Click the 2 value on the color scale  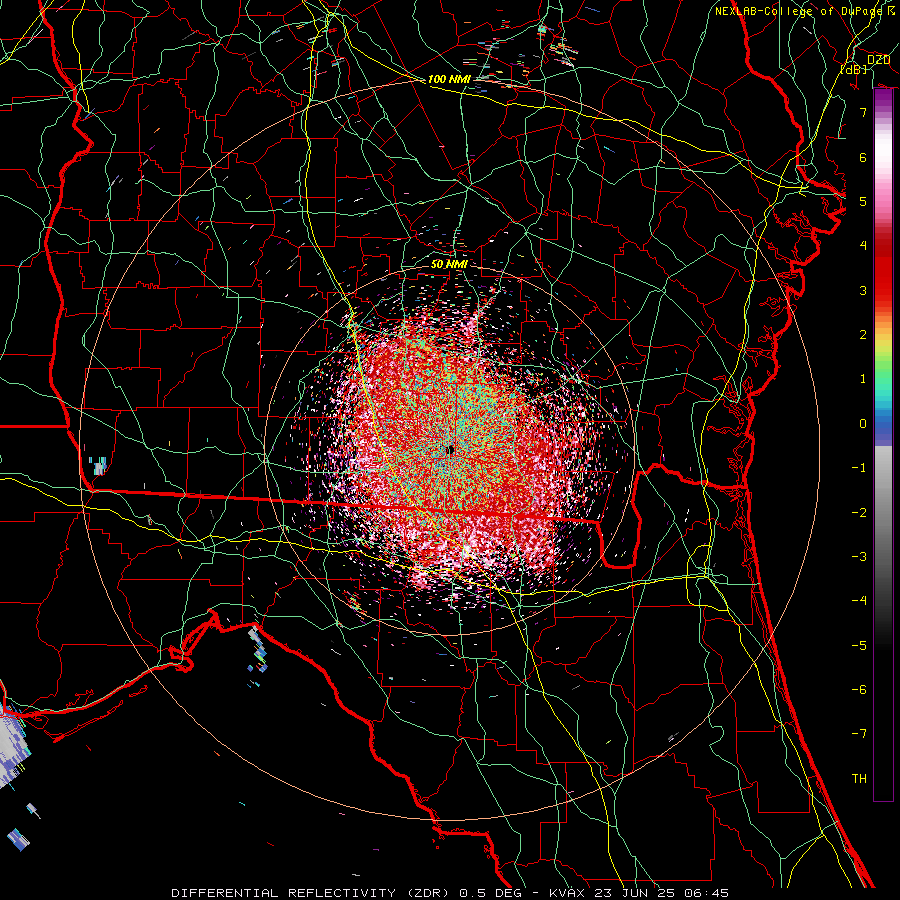(x=863, y=335)
